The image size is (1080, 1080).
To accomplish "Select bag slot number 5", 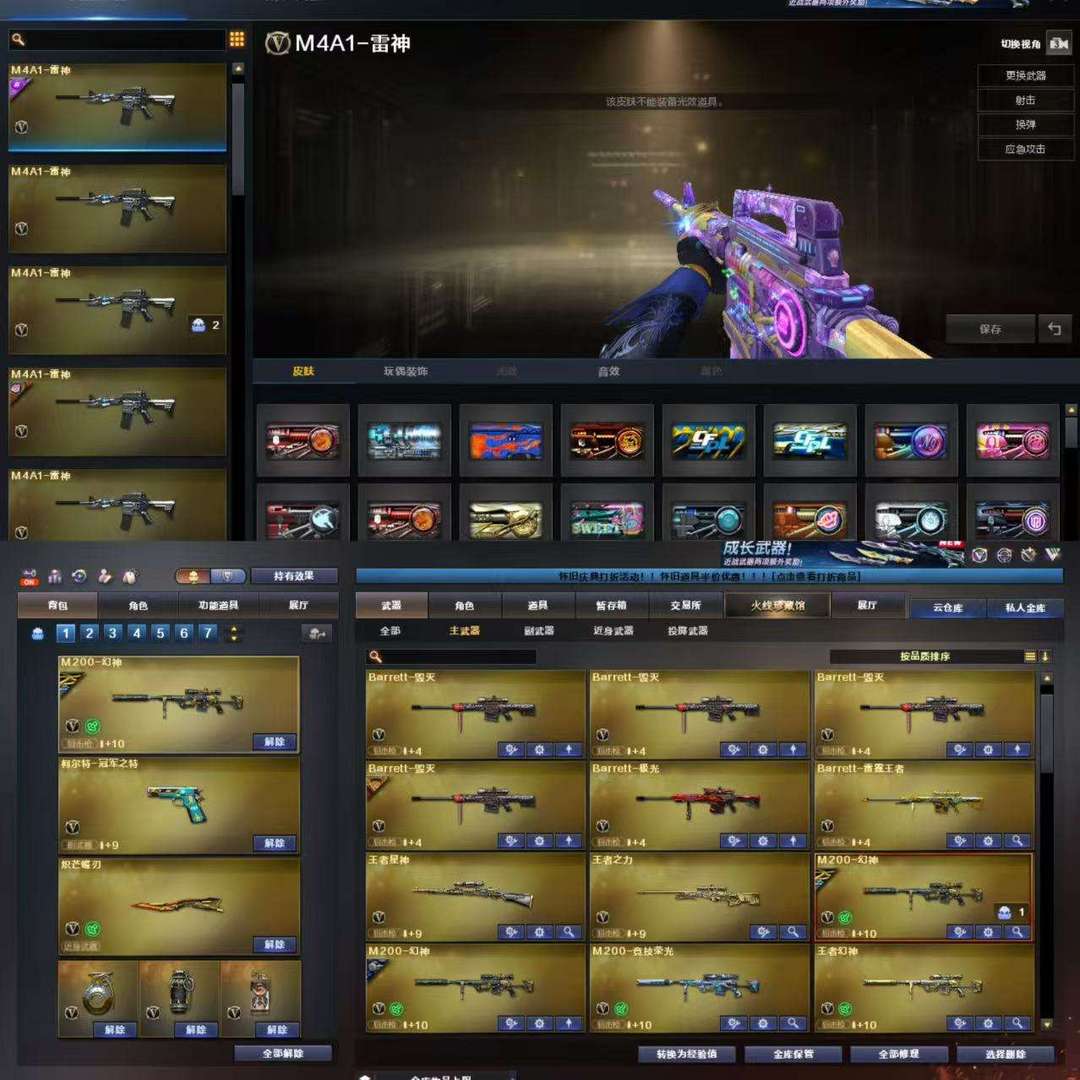I will (160, 633).
